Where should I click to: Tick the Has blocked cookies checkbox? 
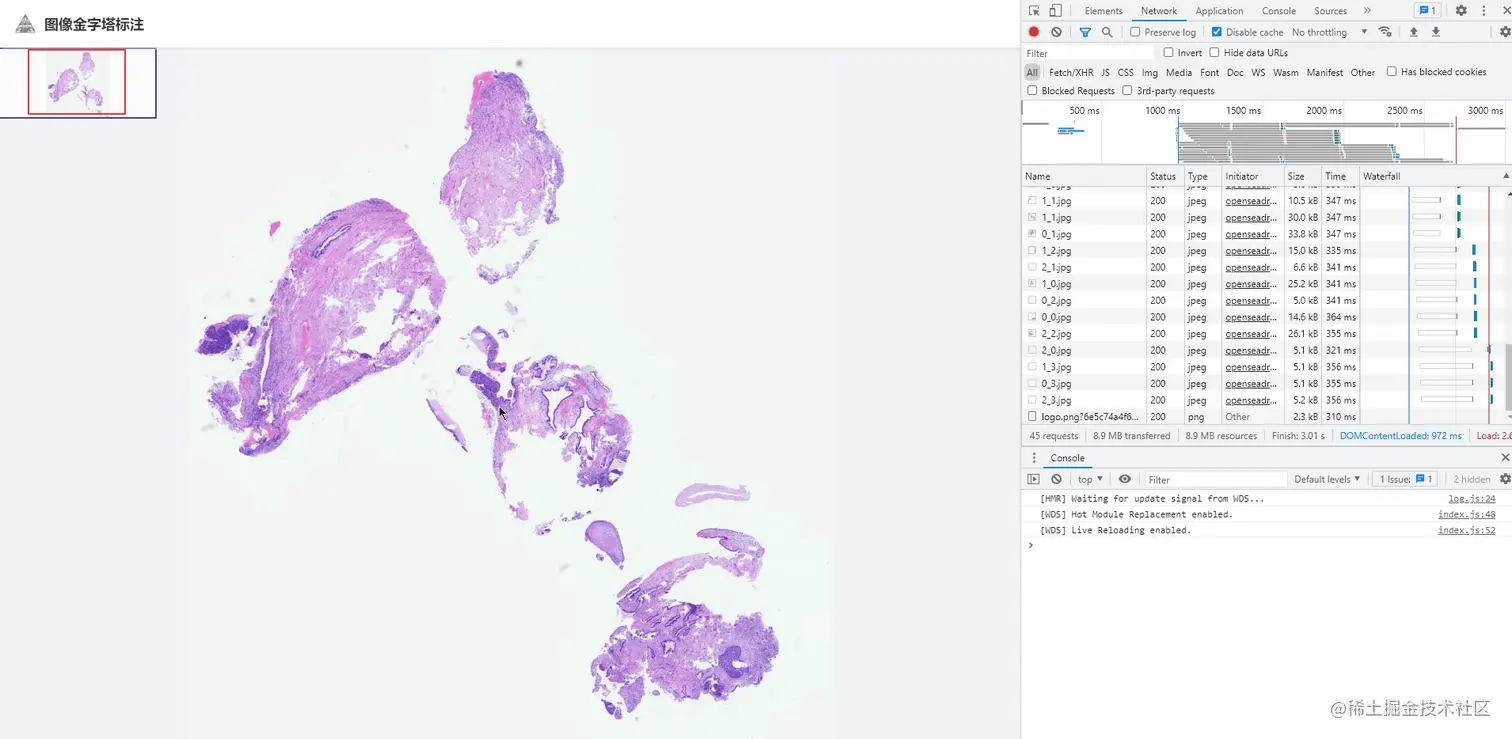1391,72
